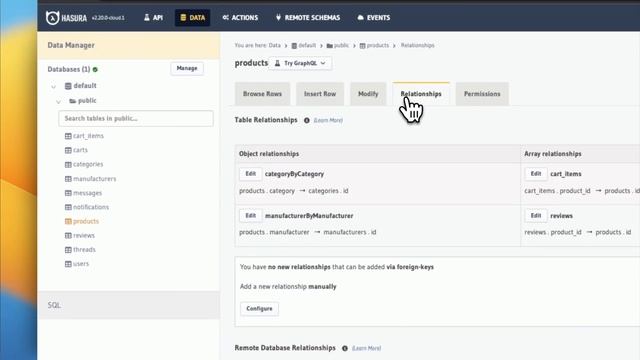
Task: Click the Remote Database Relationships info icon
Action: pos(345,349)
